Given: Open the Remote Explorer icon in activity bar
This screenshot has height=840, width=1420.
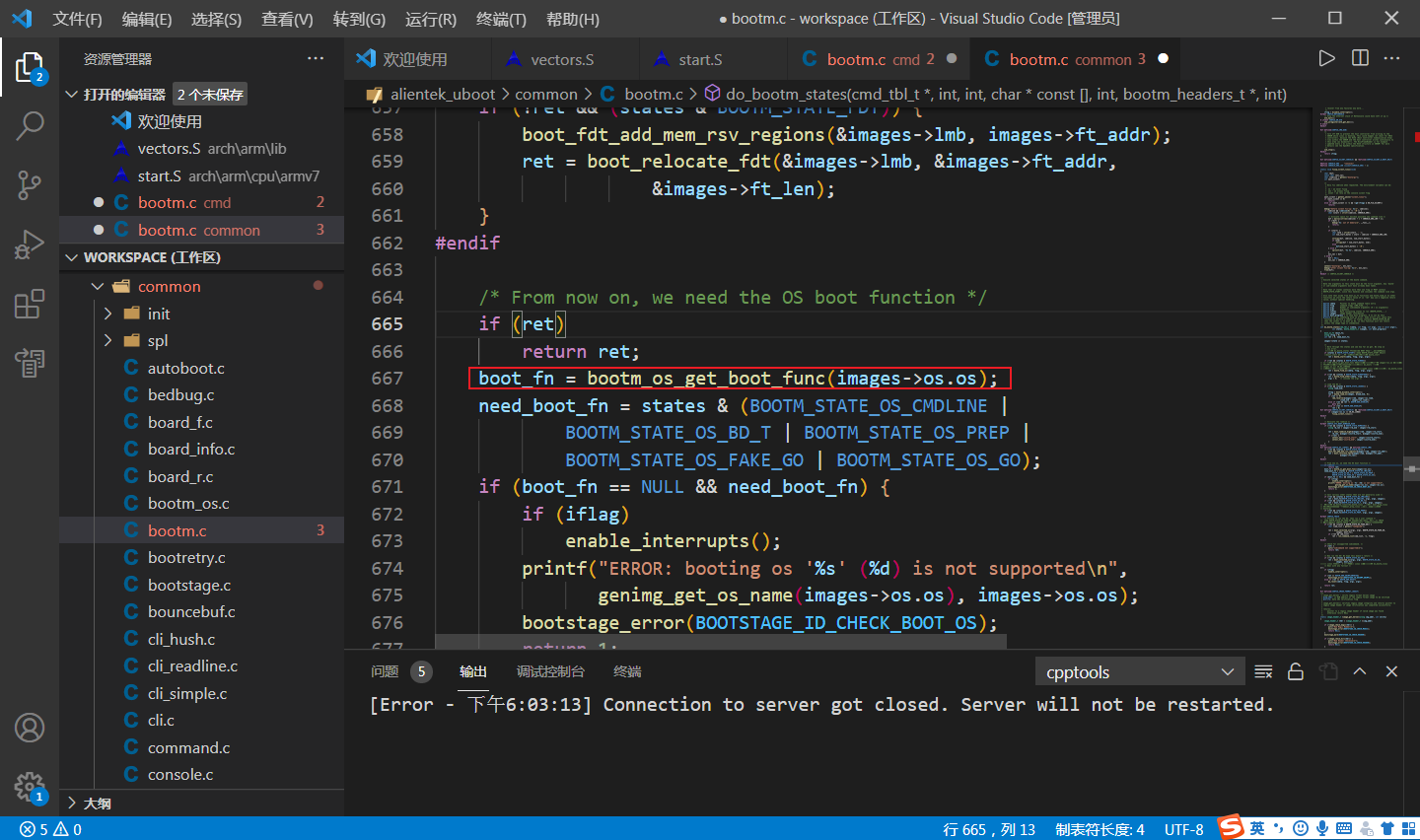Looking at the screenshot, I should 30,363.
